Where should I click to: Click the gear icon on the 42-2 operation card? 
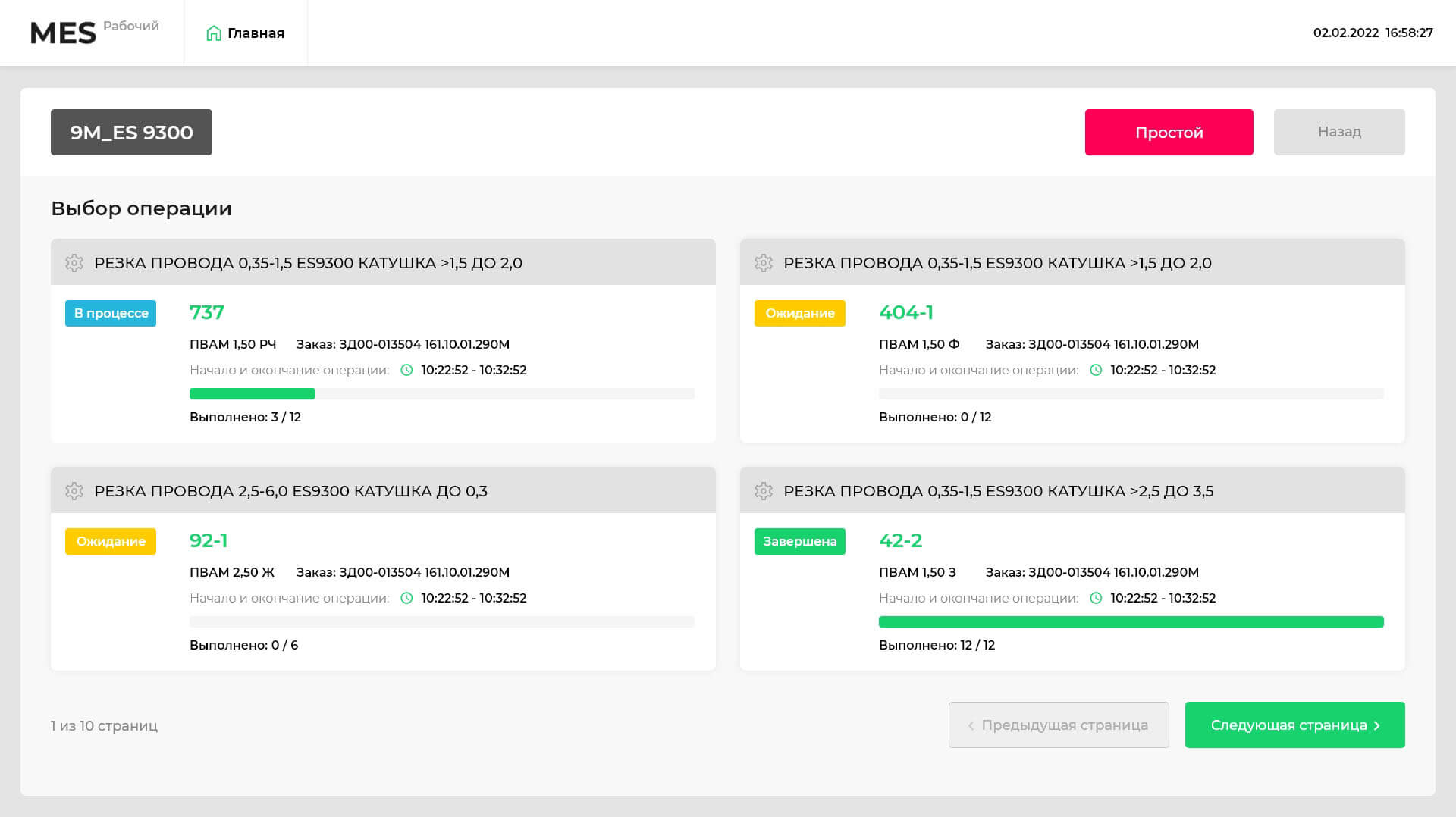click(x=764, y=491)
